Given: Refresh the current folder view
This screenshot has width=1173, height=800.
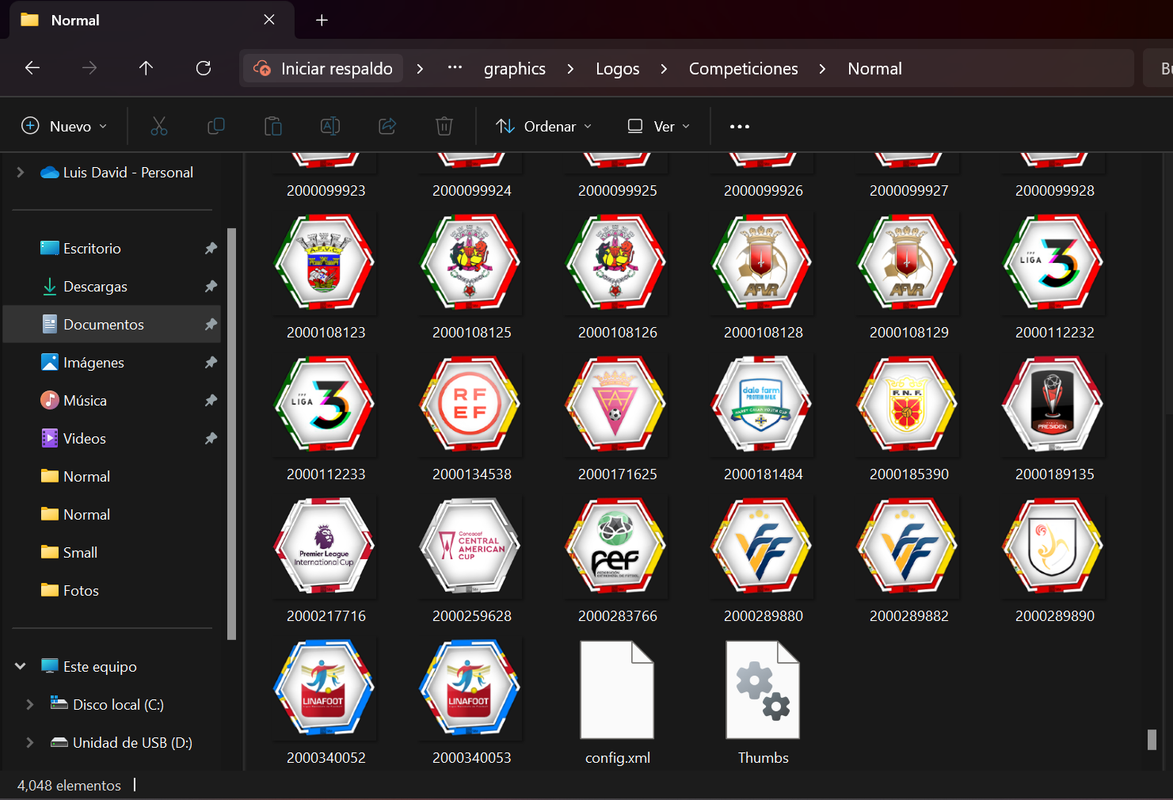Looking at the screenshot, I should click(x=203, y=68).
